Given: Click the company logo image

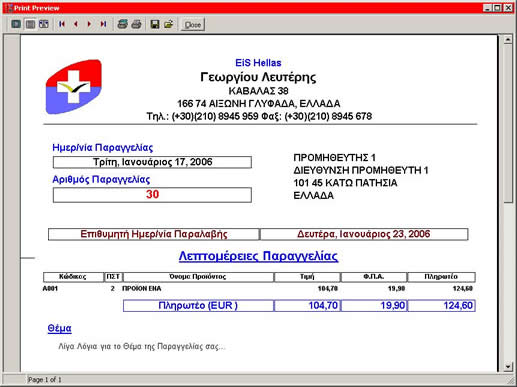Looking at the screenshot, I should click(x=74, y=87).
